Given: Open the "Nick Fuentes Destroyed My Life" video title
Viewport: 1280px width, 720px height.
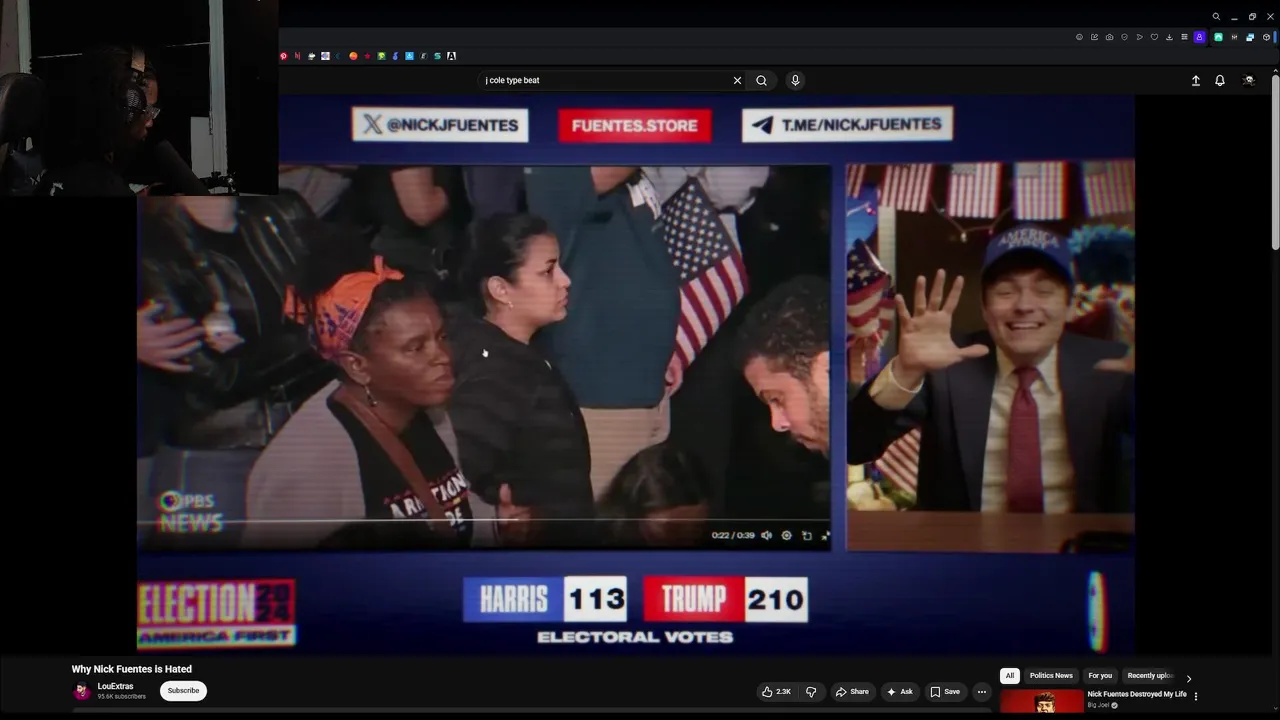Looking at the screenshot, I should tap(1137, 694).
